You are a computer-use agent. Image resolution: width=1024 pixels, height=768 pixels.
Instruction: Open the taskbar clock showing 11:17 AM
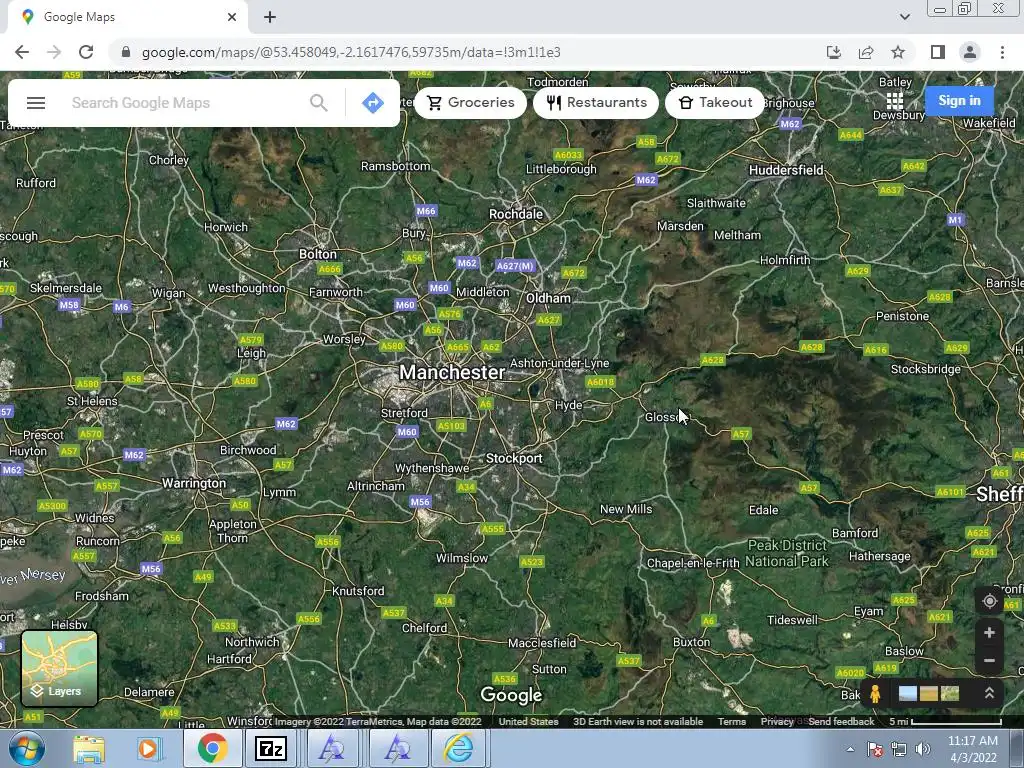[x=972, y=749]
